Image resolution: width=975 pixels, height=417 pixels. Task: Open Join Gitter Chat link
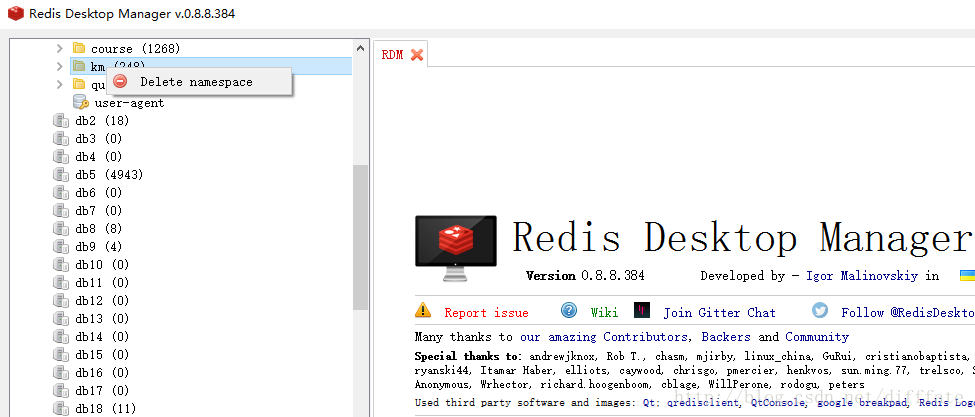click(719, 313)
